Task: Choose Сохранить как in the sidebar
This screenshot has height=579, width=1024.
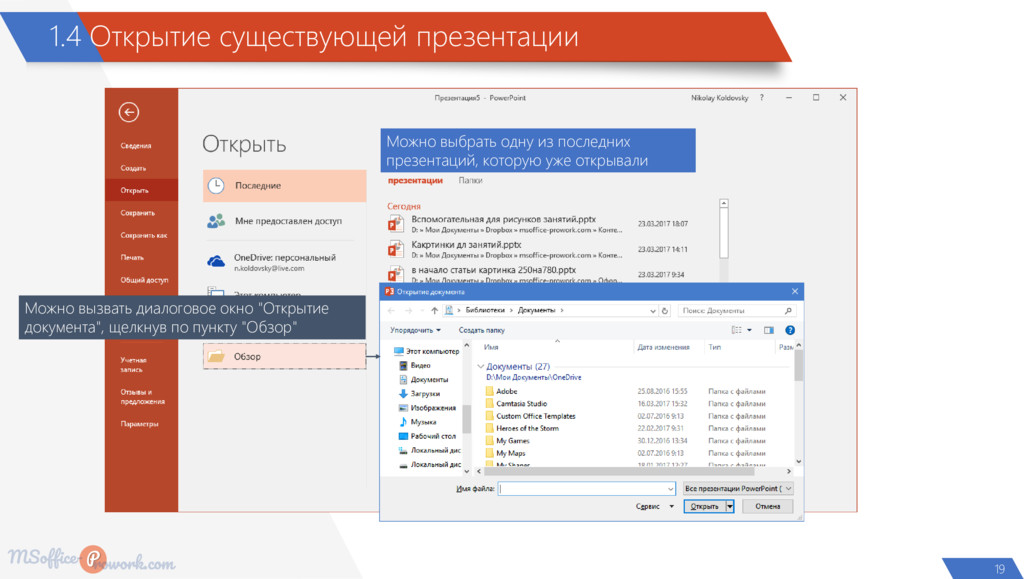Action: 144,235
